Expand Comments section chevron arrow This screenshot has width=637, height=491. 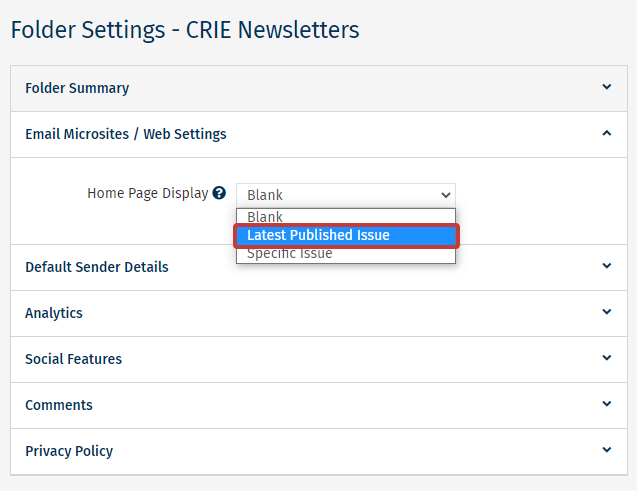pos(607,404)
